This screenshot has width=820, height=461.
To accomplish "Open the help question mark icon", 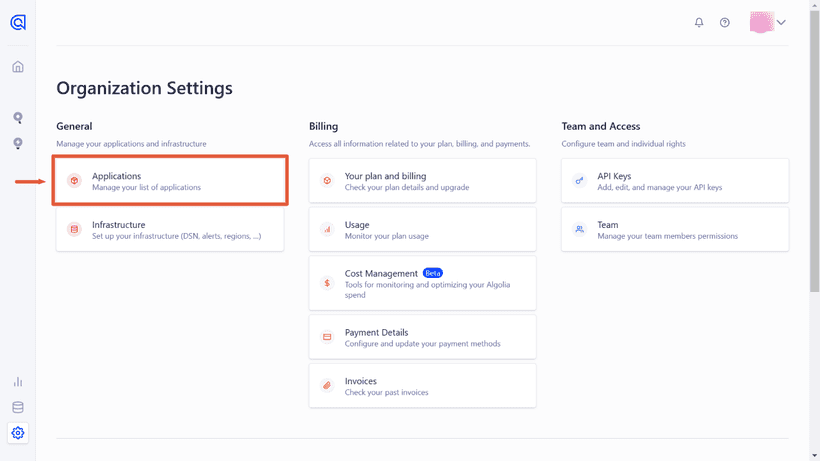I will 724,22.
